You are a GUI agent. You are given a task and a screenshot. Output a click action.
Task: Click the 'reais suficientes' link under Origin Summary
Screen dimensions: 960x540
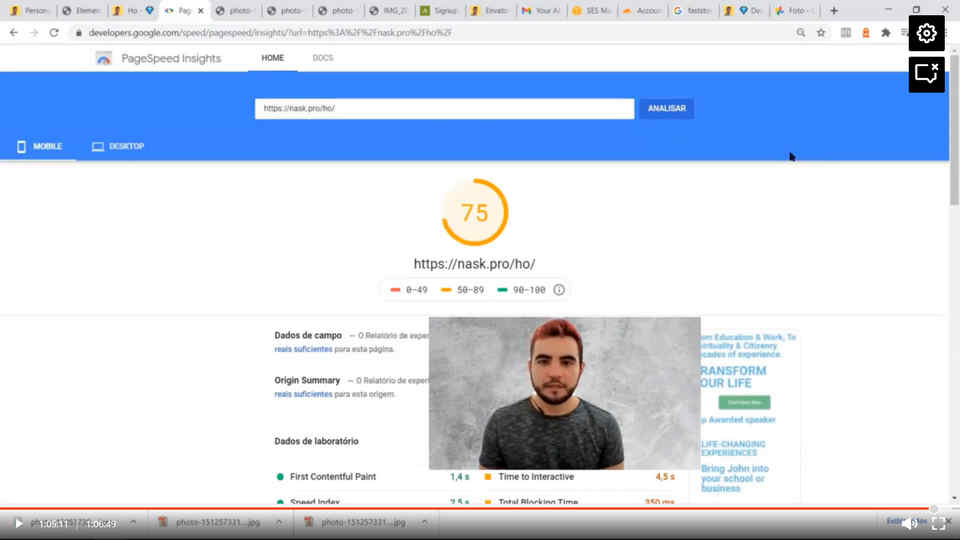point(304,394)
